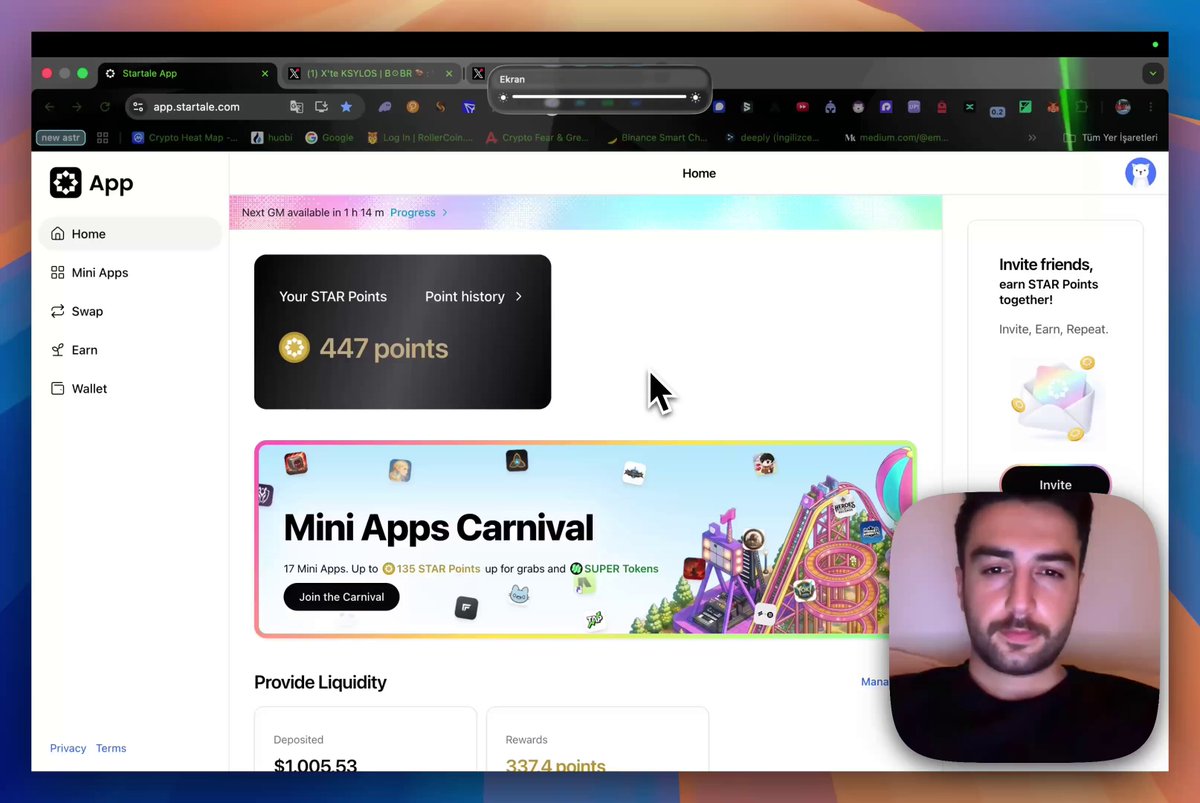Click the Startale App logo icon

(x=66, y=182)
